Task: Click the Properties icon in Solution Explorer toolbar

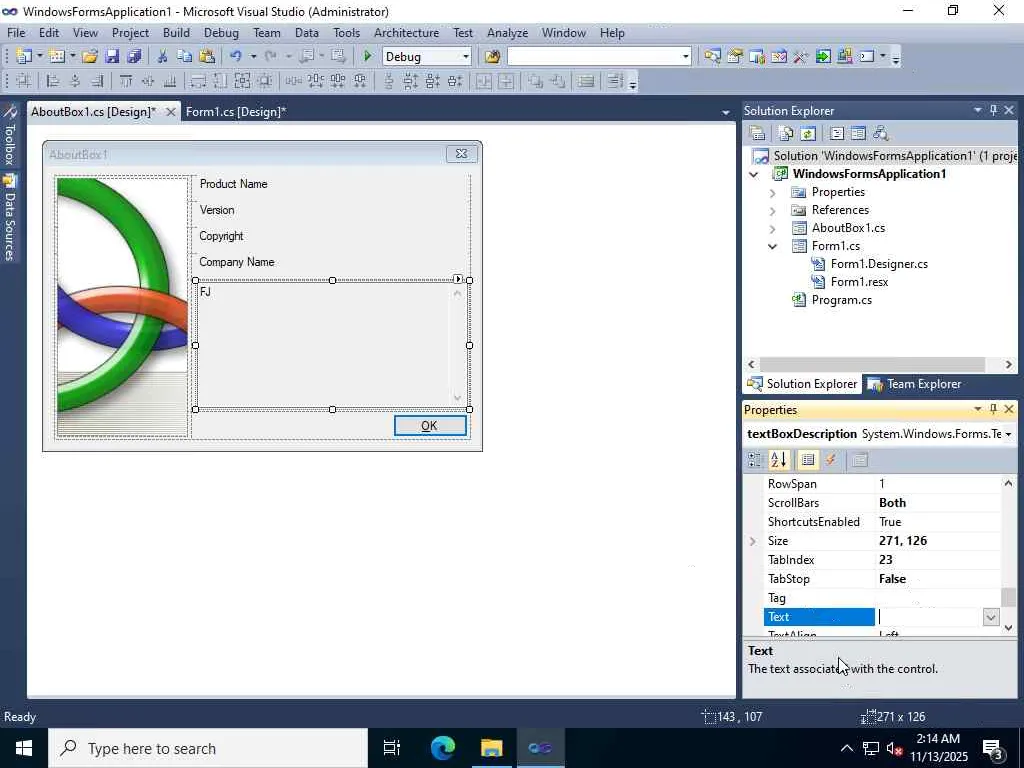Action: [x=758, y=133]
